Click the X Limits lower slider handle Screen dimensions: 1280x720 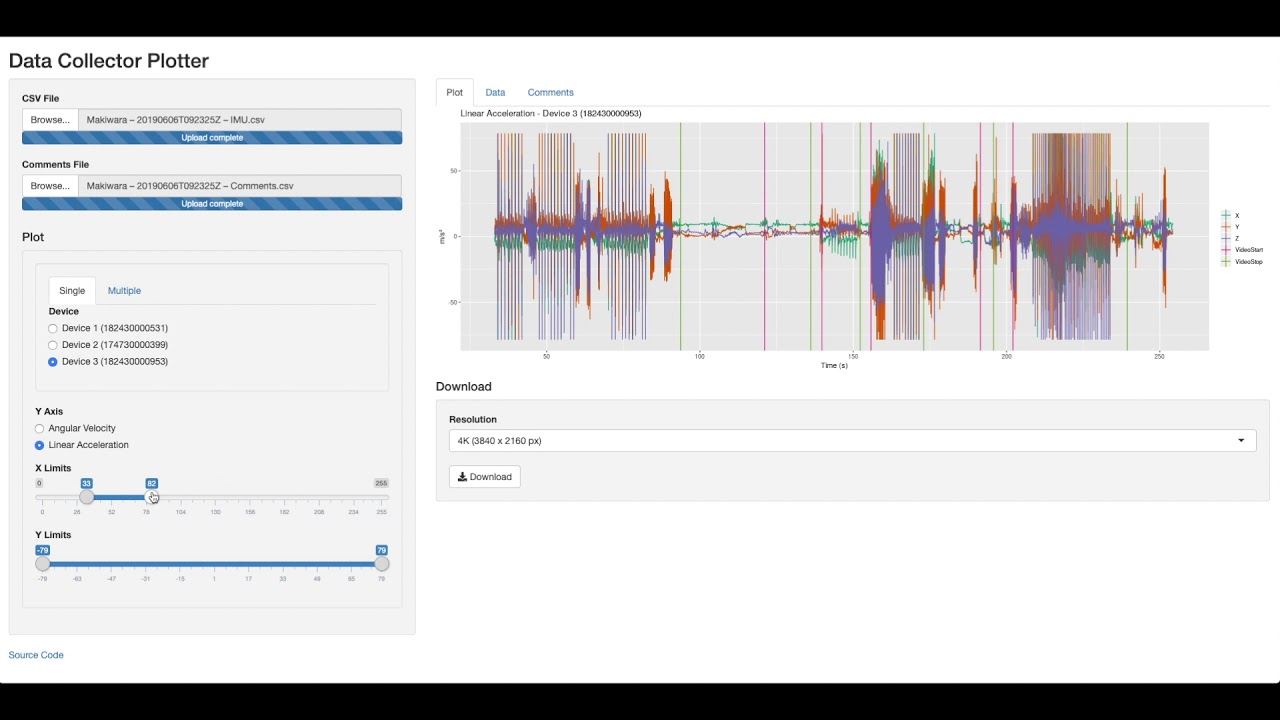point(87,497)
